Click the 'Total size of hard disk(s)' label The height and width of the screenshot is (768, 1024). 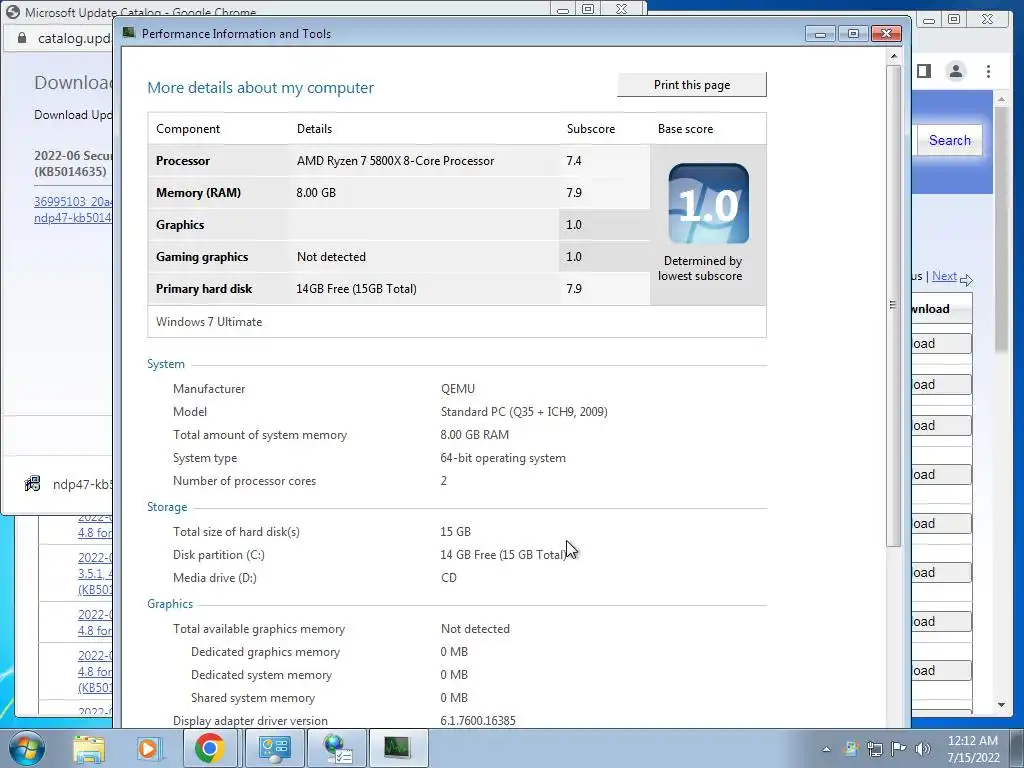point(236,532)
